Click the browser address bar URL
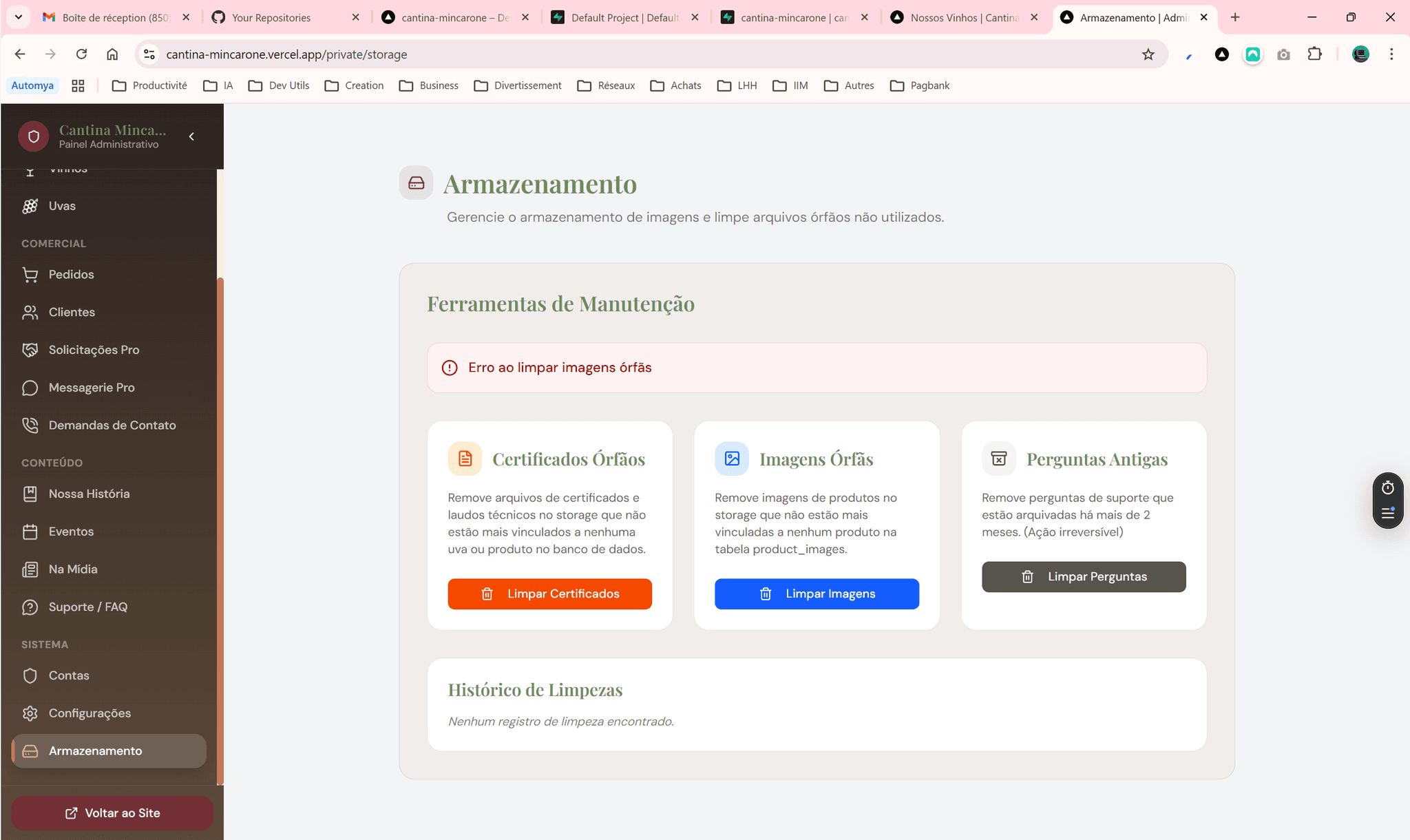1410x840 pixels. [x=286, y=54]
